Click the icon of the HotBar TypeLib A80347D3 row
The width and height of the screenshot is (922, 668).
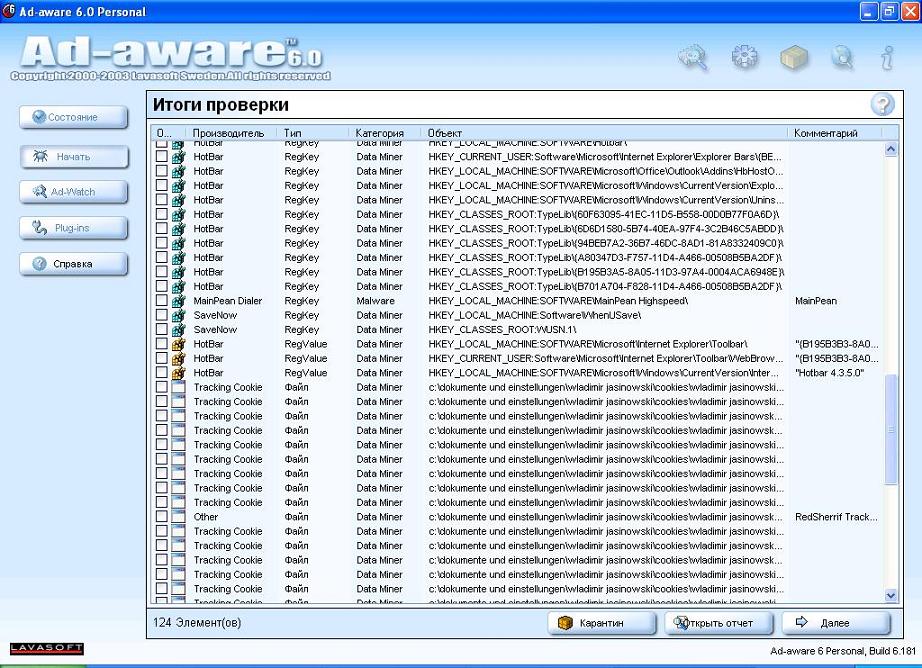pyautogui.click(x=178, y=258)
